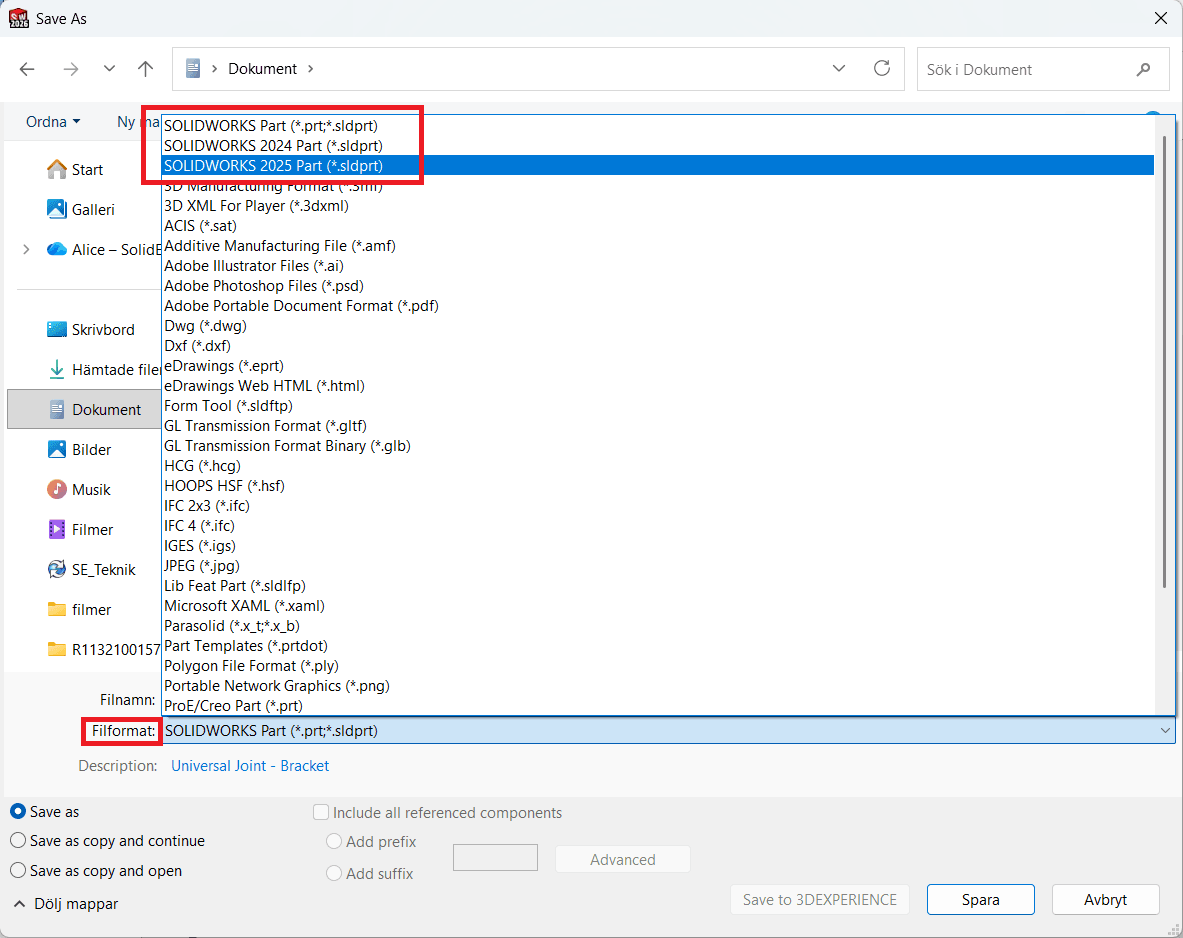
Task: Click the Avbryt button
Action: click(1105, 900)
